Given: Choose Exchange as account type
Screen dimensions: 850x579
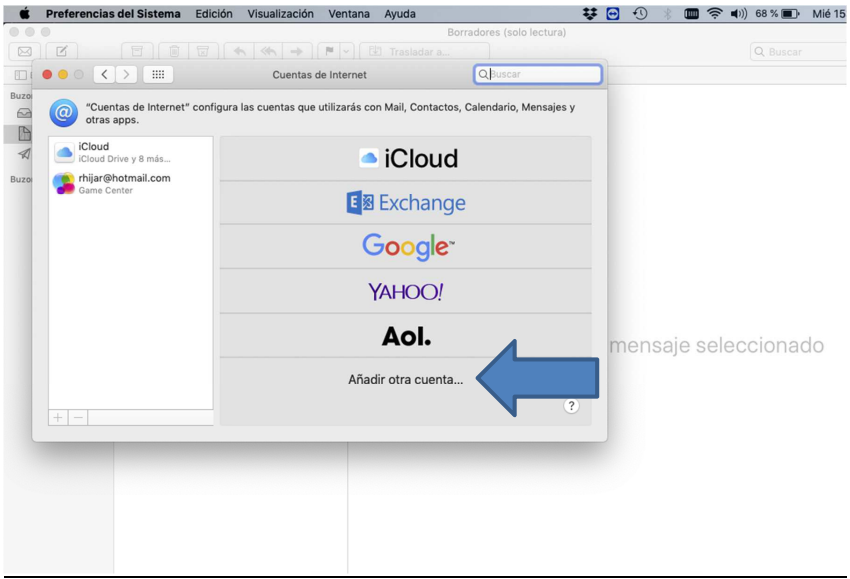Looking at the screenshot, I should pyautogui.click(x=406, y=203).
